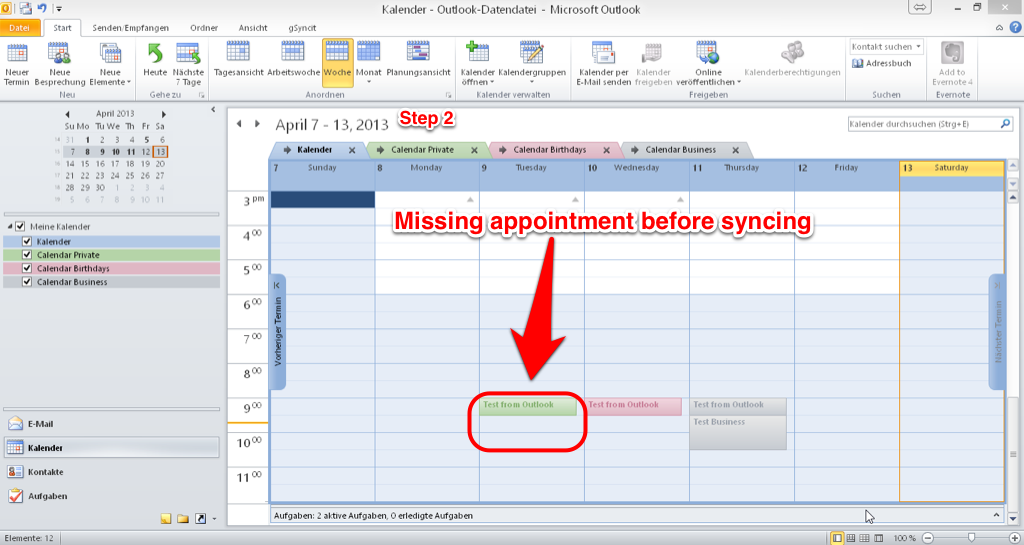The image size is (1024, 545).
Task: Go to E-Mail in navigation pane
Action: click(x=41, y=423)
